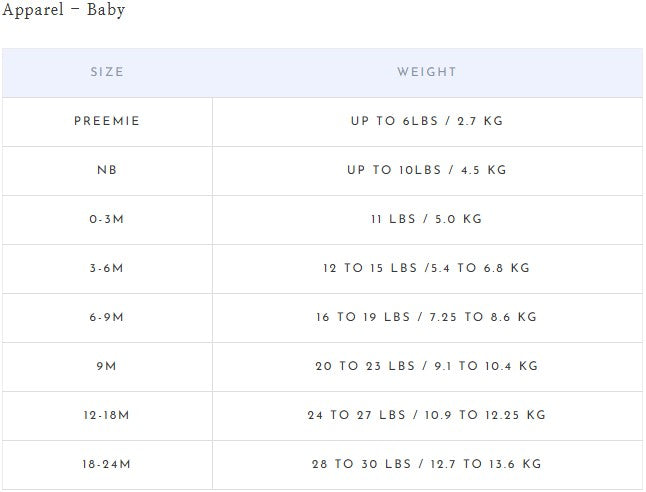Select the 6-9M size cell
The height and width of the screenshot is (492, 646).
point(107,317)
